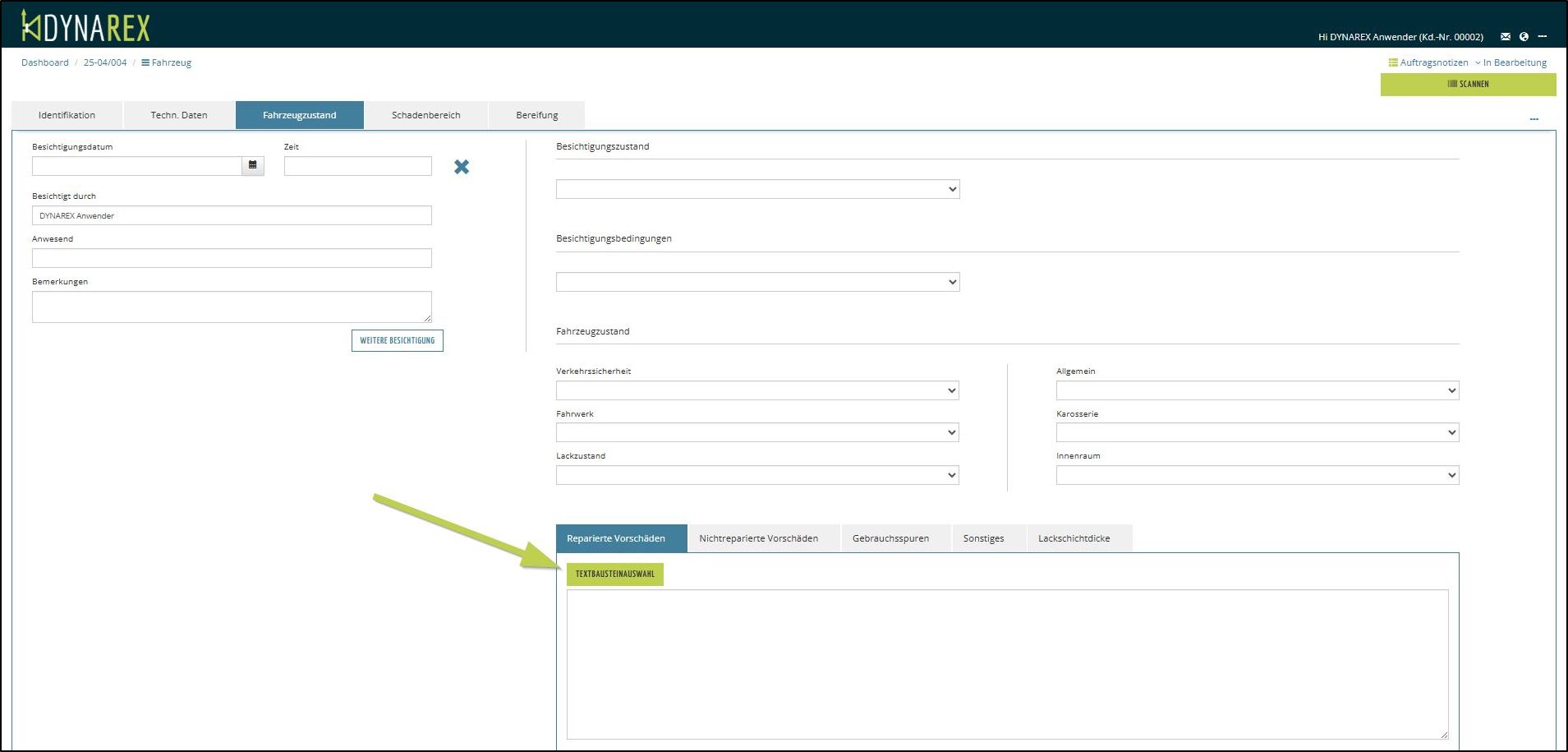Open the Lackschichtdicke tab
Viewport: 1568px width, 752px height.
pos(1074,538)
